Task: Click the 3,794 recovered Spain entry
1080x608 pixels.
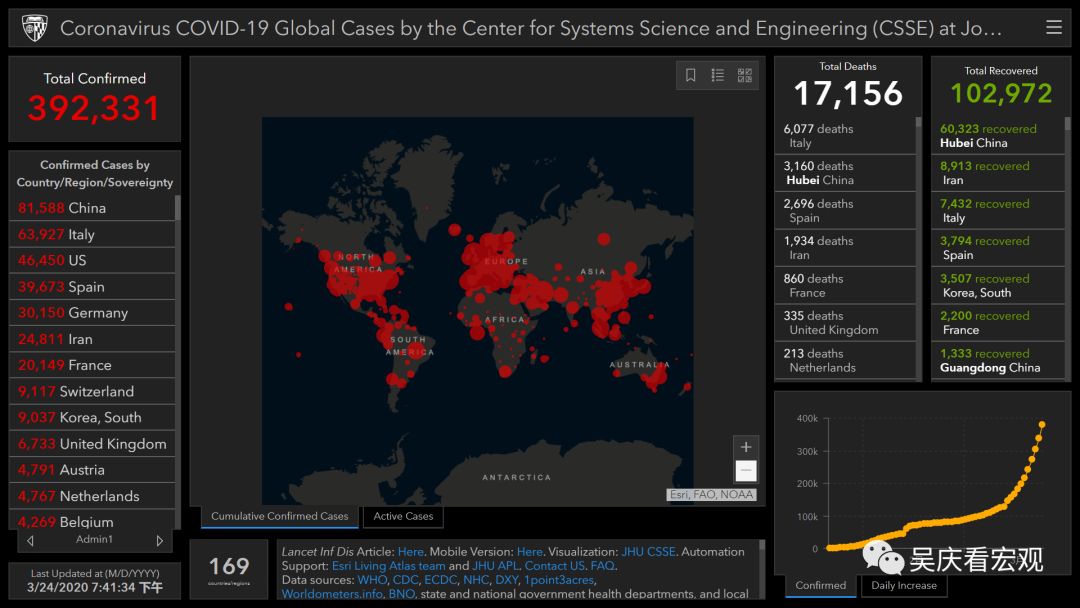Action: 998,248
